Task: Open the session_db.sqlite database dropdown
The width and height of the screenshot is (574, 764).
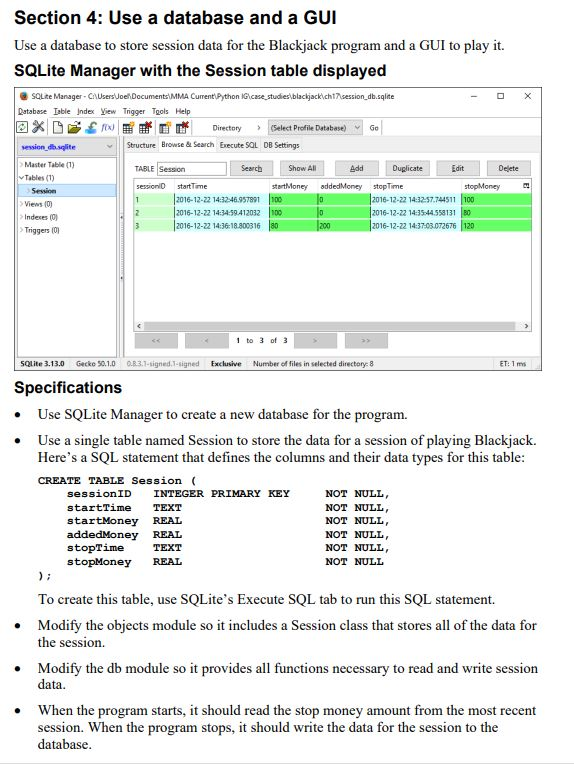Action: (67, 147)
